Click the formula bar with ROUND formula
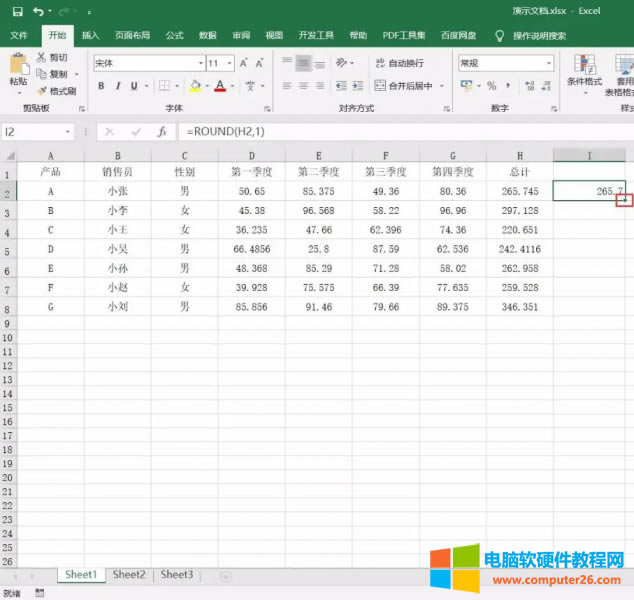This screenshot has width=634, height=600. pyautogui.click(x=400, y=132)
